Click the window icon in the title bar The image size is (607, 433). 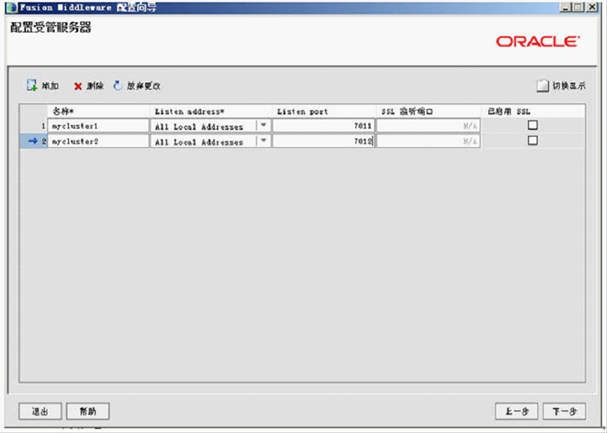click(10, 6)
